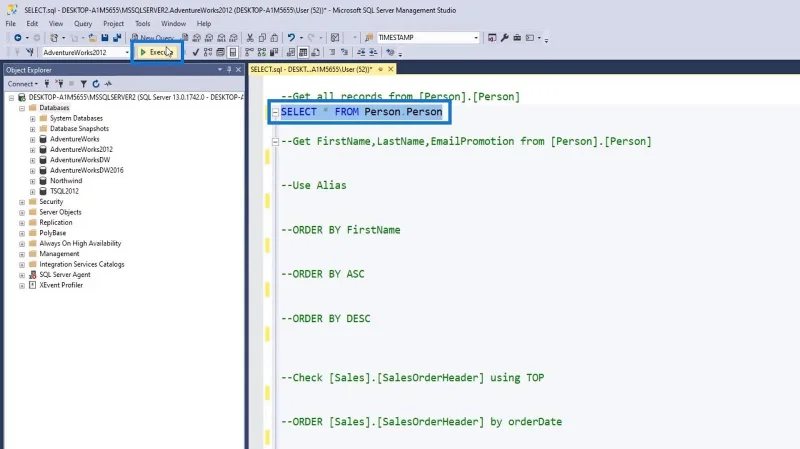Toggle Include Client Statistics icon
Viewport: 800px width, 449px height.
pyautogui.click(x=274, y=52)
